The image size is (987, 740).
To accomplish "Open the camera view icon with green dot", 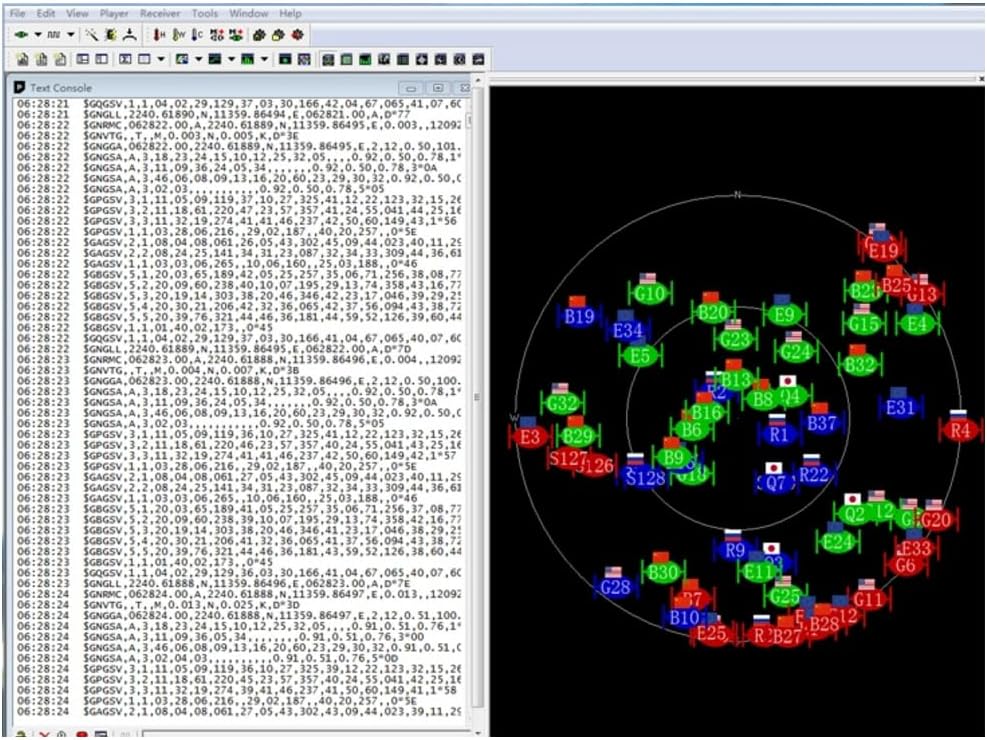I will (285, 60).
